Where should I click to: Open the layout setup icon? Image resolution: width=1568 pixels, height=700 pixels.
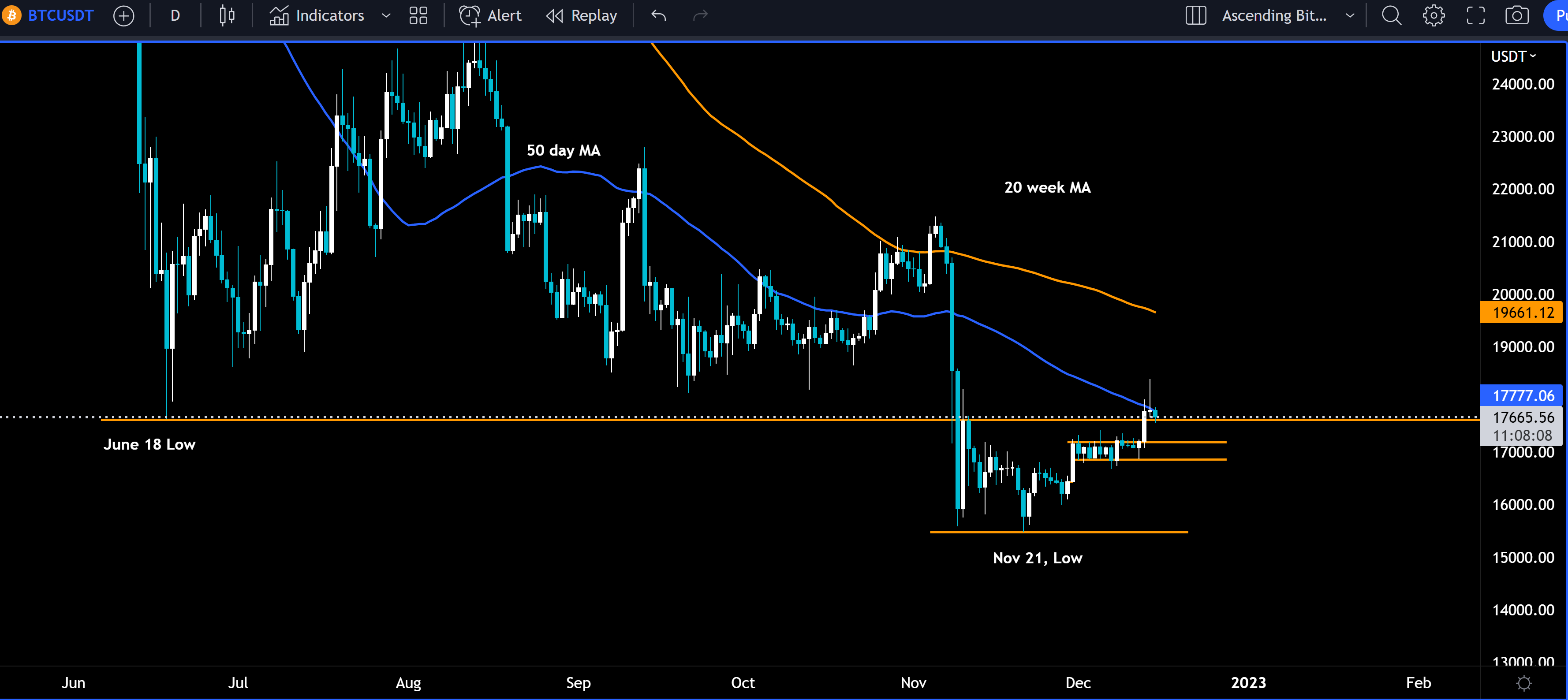coord(1195,16)
